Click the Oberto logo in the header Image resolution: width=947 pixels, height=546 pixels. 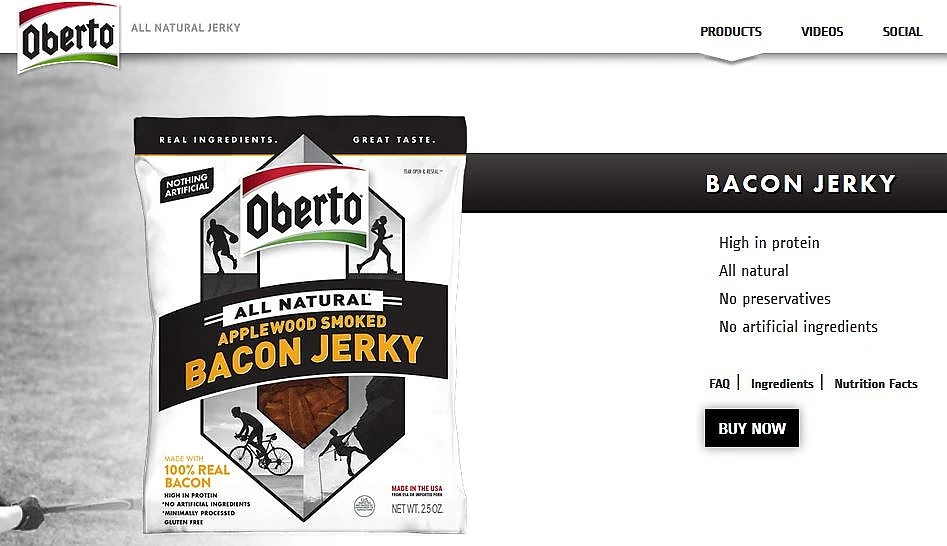pyautogui.click(x=68, y=36)
